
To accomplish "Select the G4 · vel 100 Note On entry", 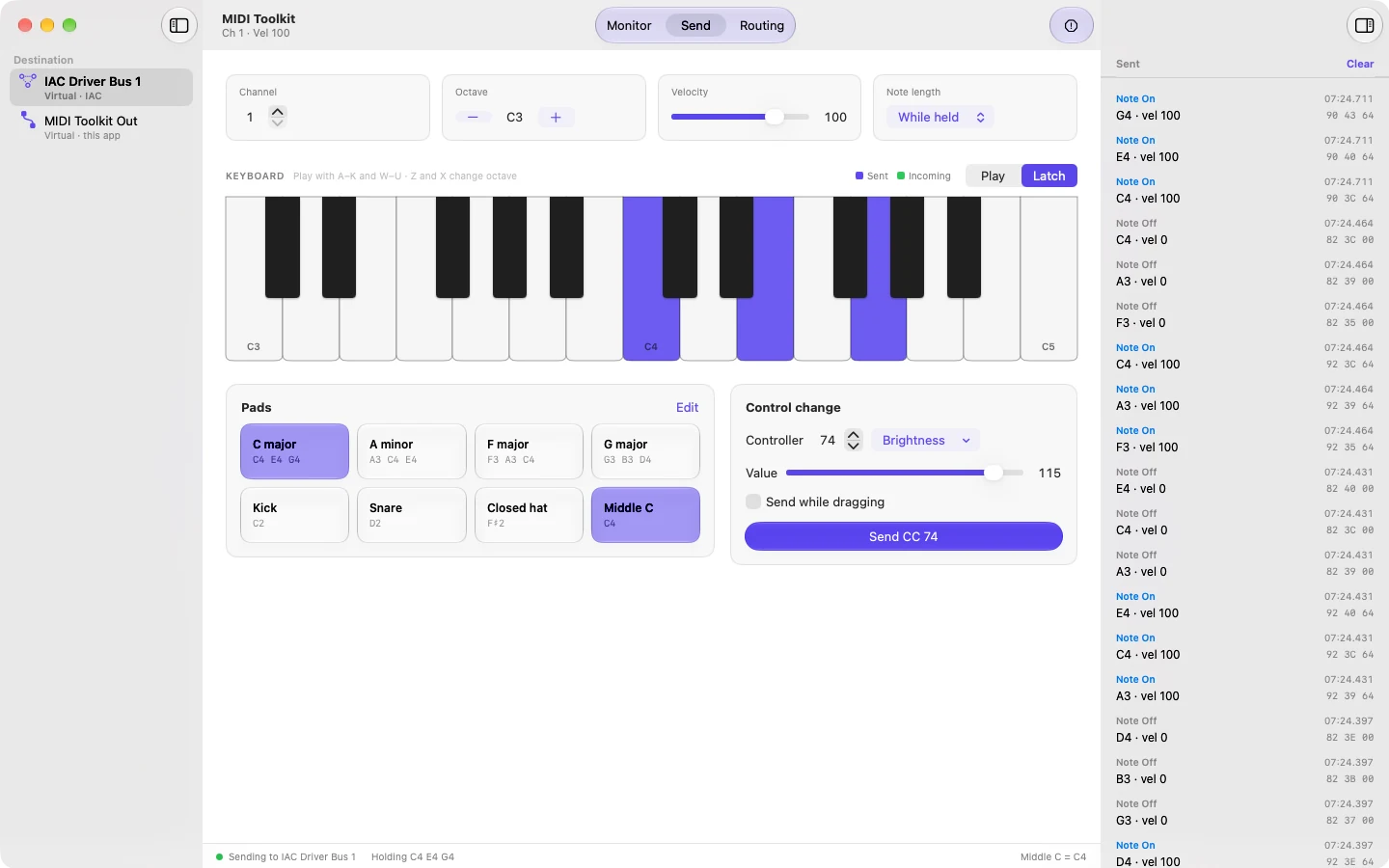I will [x=1244, y=107].
